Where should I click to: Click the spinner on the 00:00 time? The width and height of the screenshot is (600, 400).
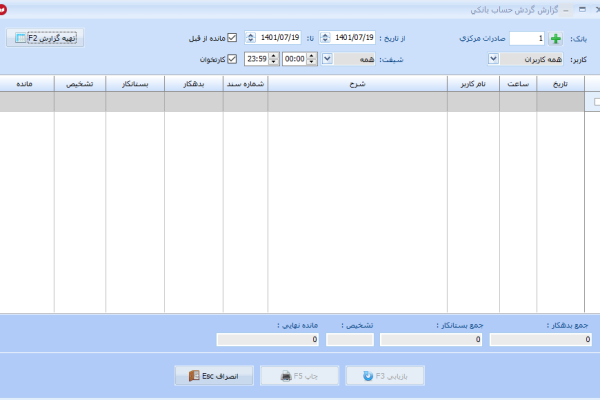311,59
